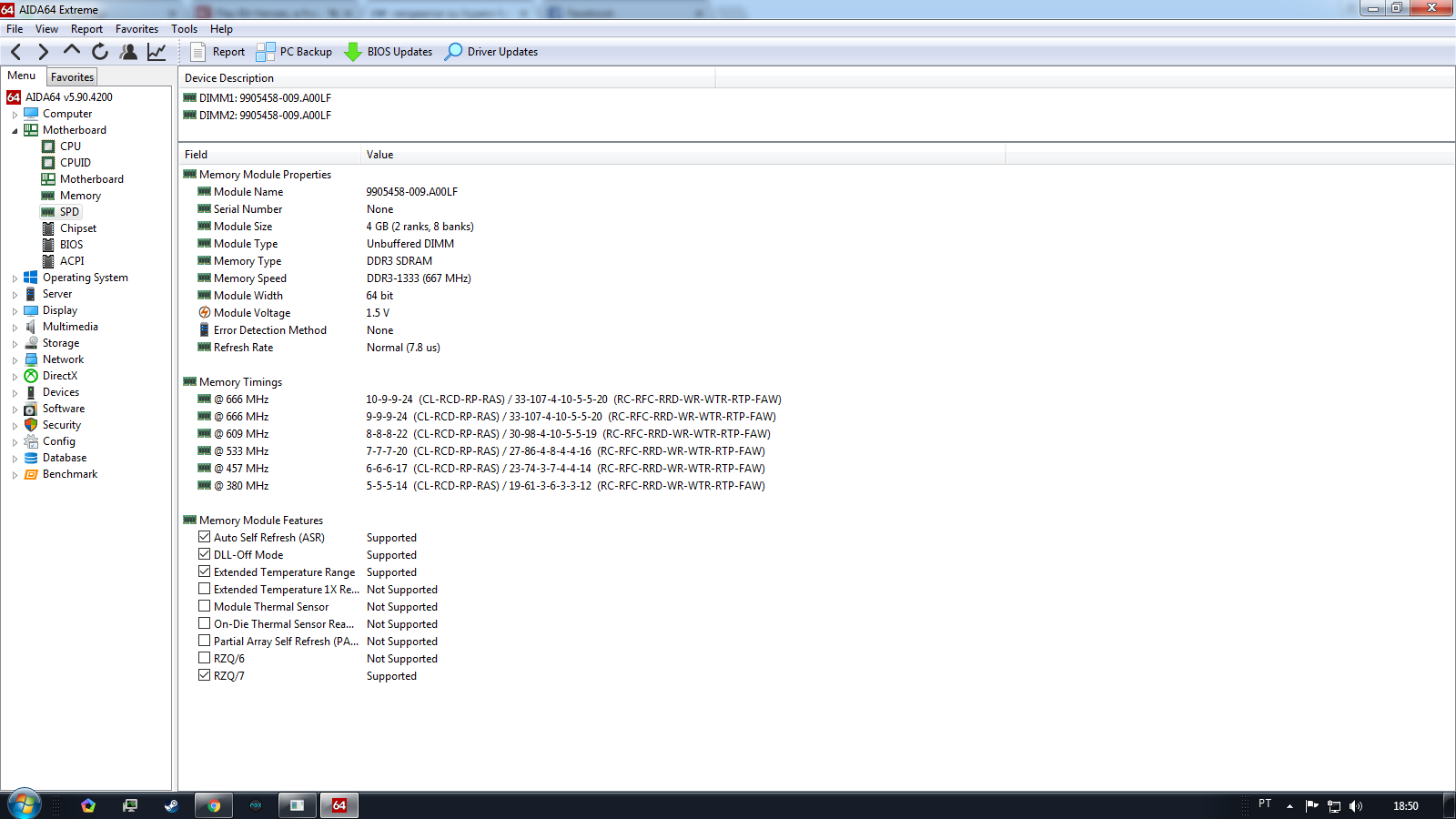The width and height of the screenshot is (1456, 819).
Task: Open the graph chart toolbar icon
Action: [x=157, y=52]
